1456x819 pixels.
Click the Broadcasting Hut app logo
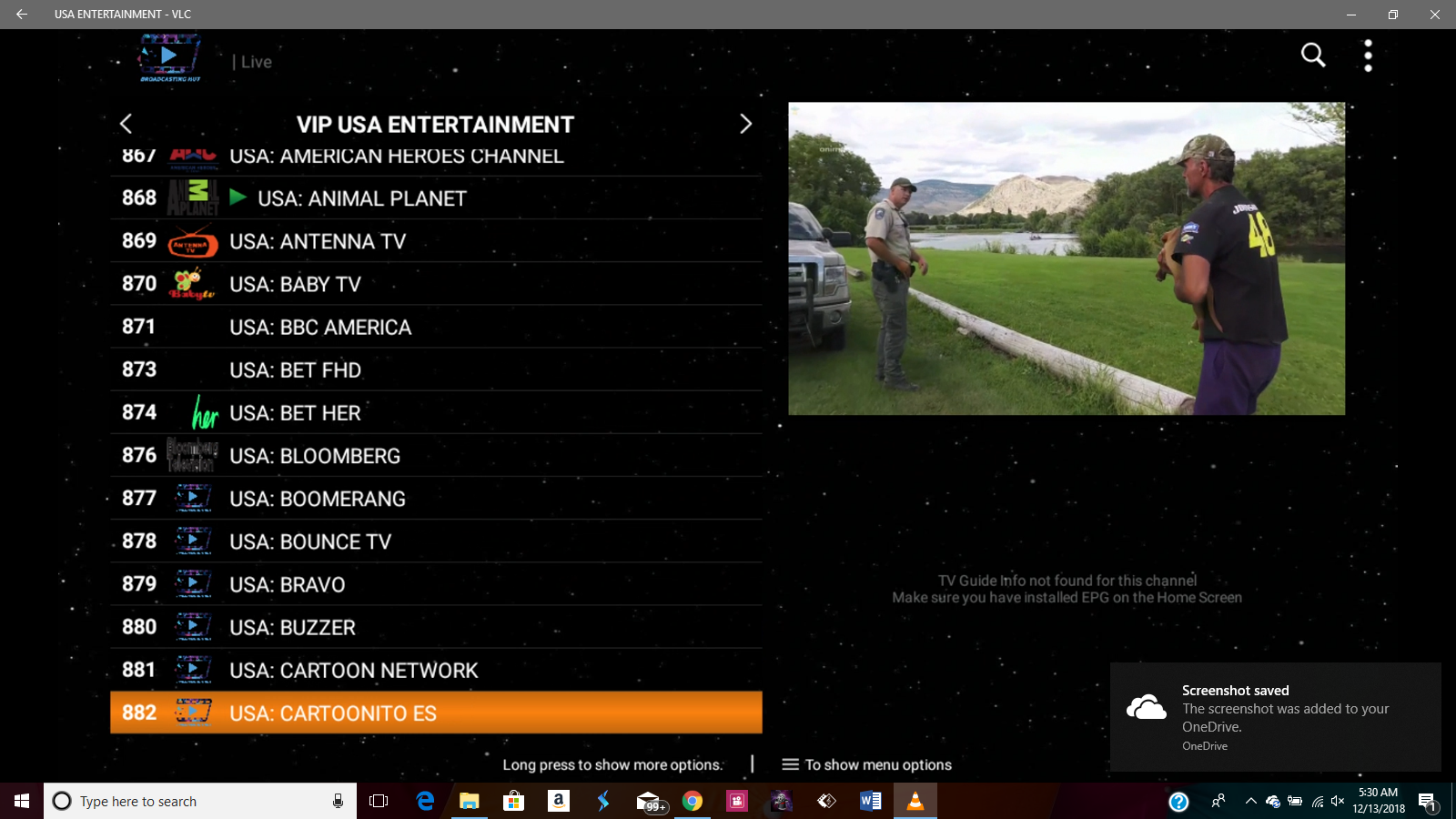pos(169,58)
